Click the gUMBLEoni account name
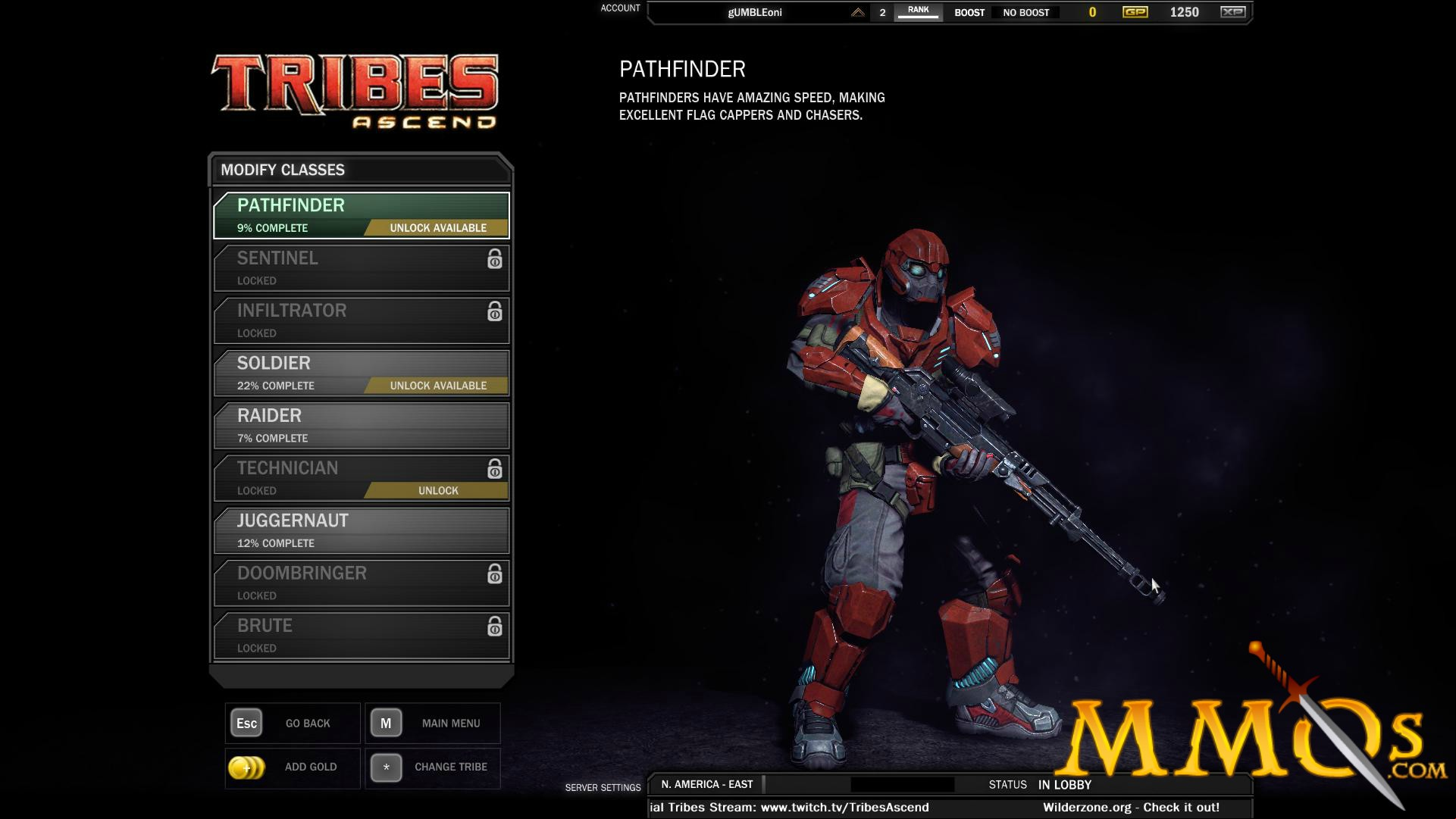1456x819 pixels. point(755,12)
